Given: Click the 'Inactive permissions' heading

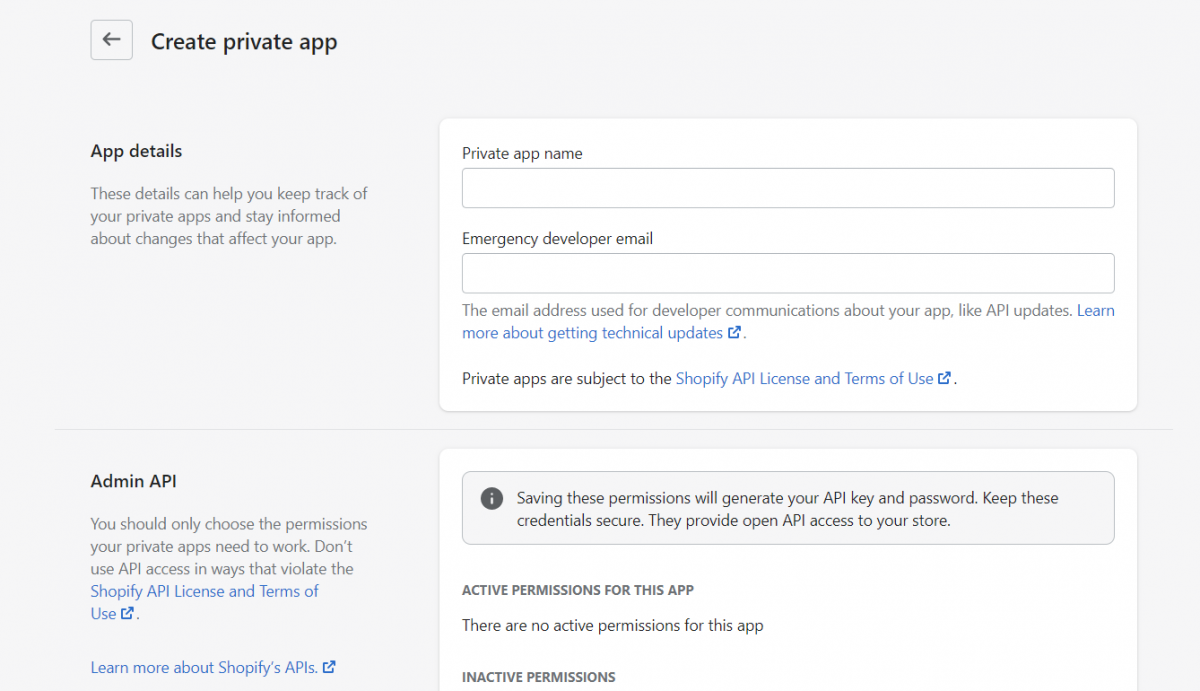Looking at the screenshot, I should [538, 677].
